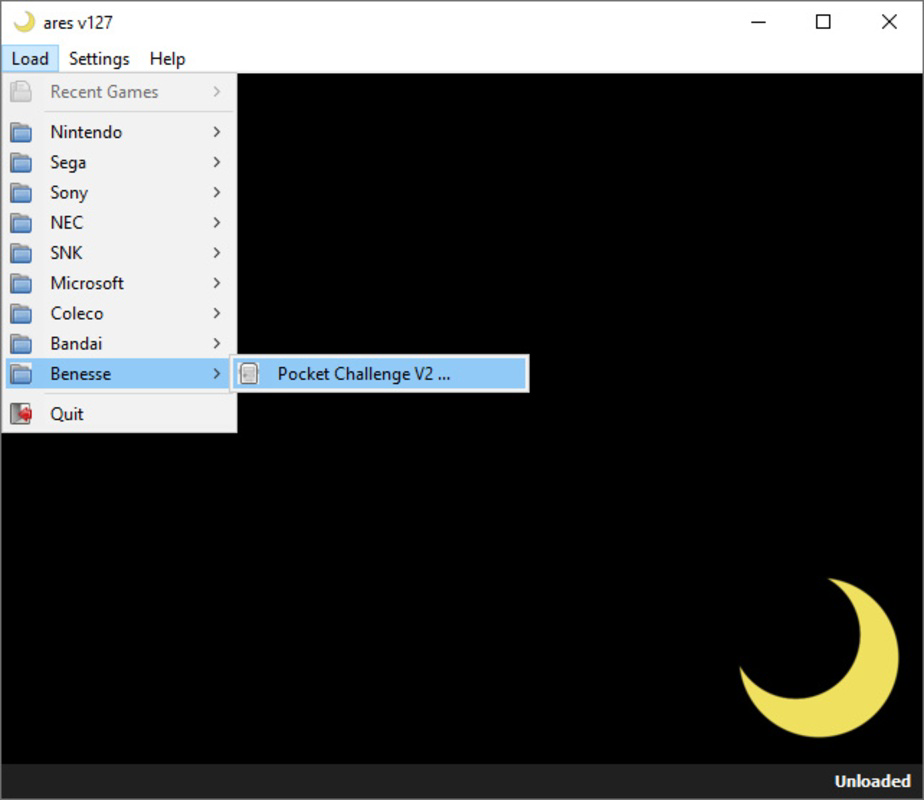
Task: Click the Coleco folder icon
Action: 21,313
